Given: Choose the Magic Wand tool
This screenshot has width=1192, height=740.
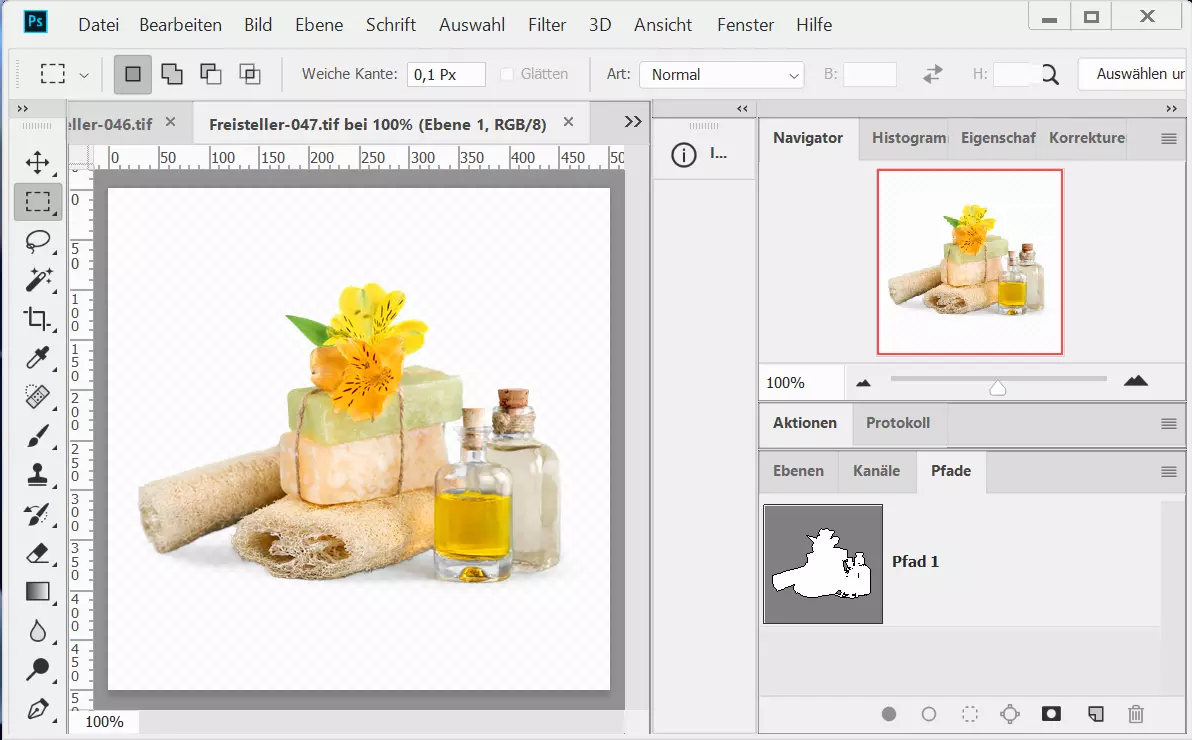Looking at the screenshot, I should click(x=37, y=280).
